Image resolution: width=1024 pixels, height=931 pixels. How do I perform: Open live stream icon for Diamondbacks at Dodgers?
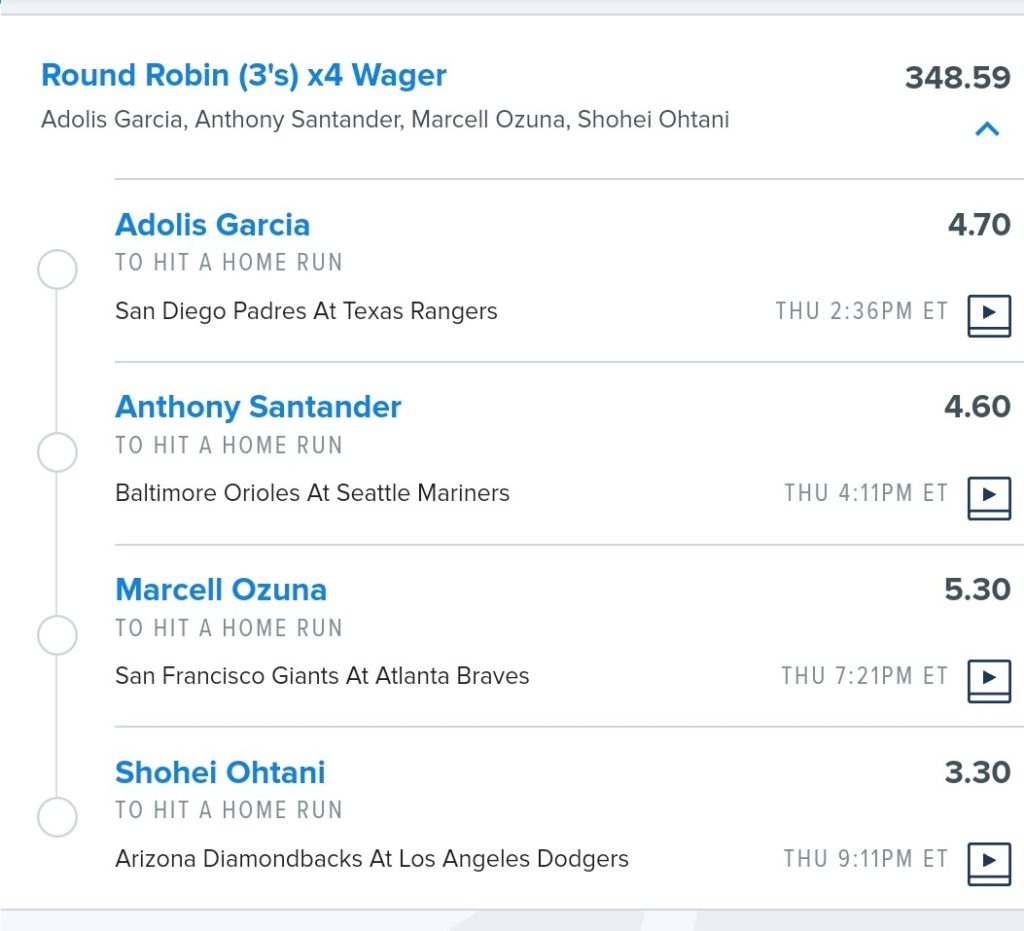pos(989,864)
